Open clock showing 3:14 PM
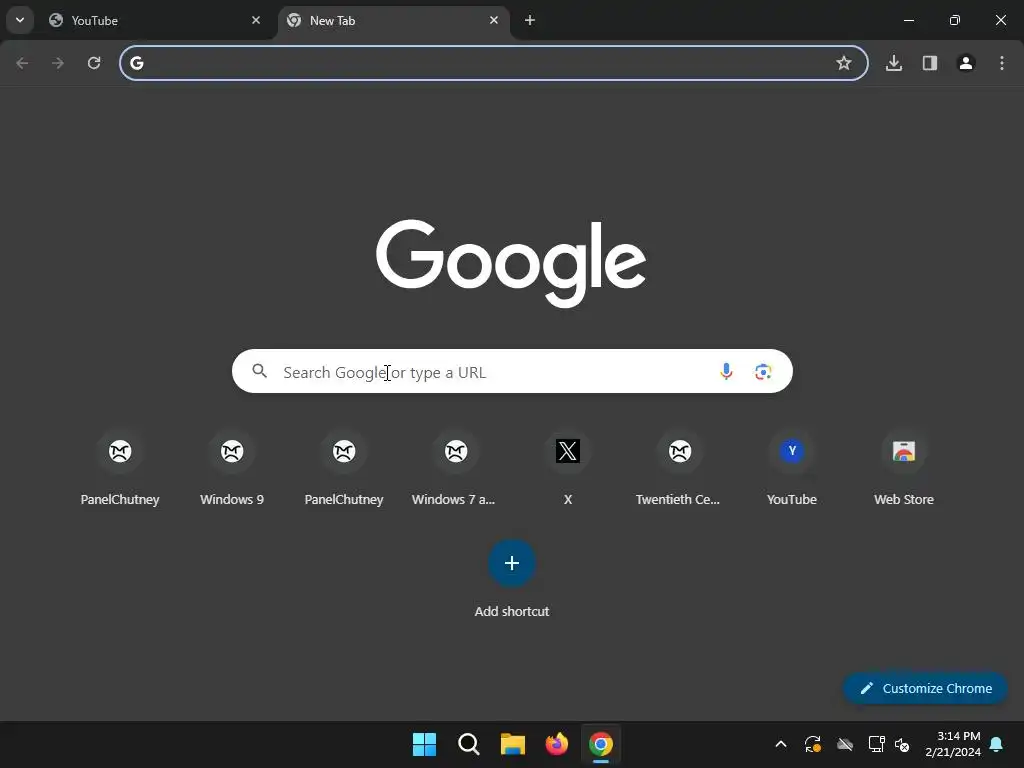Viewport: 1024px width, 768px height. [953, 744]
